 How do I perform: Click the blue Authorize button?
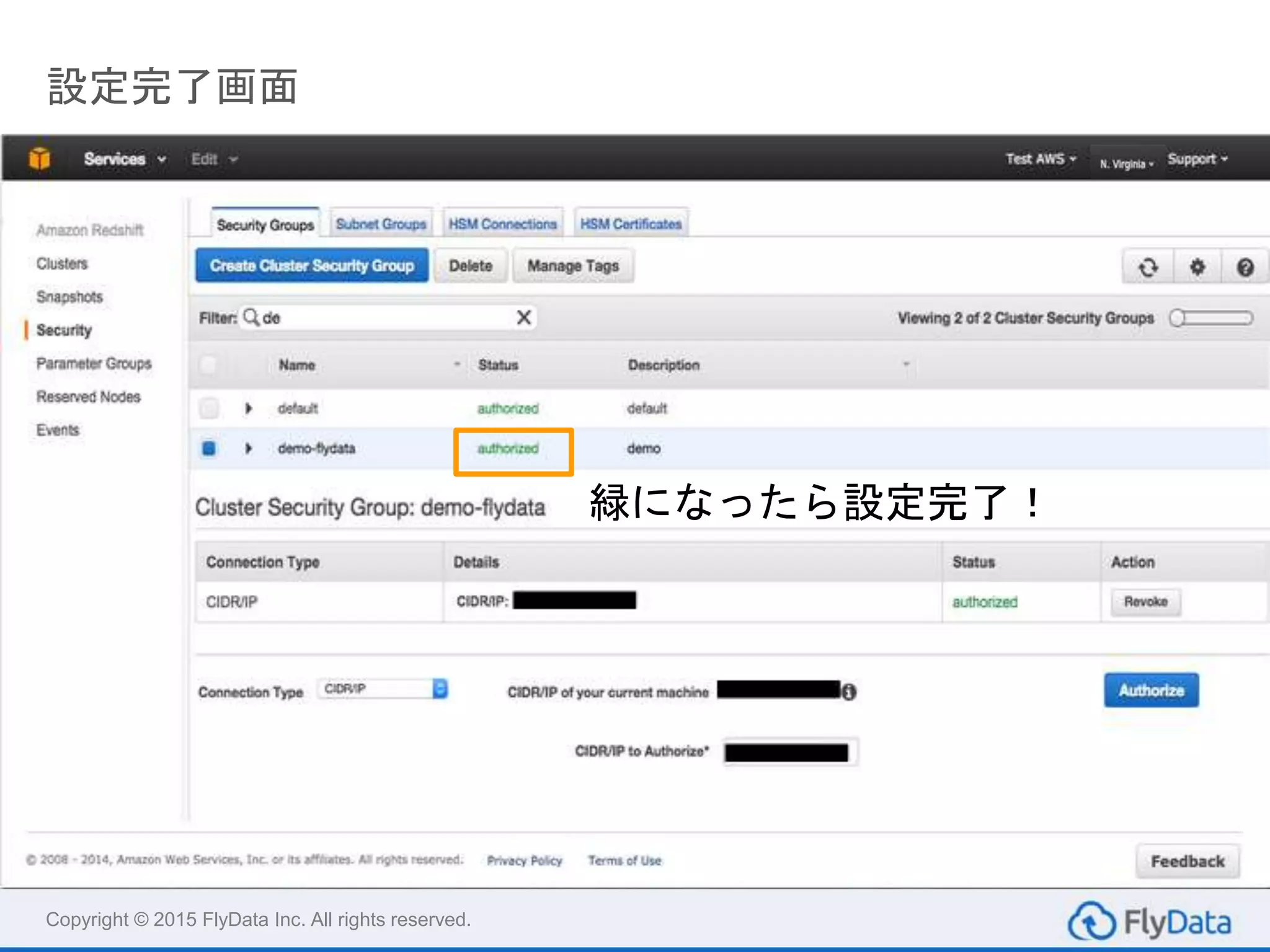click(x=1151, y=690)
